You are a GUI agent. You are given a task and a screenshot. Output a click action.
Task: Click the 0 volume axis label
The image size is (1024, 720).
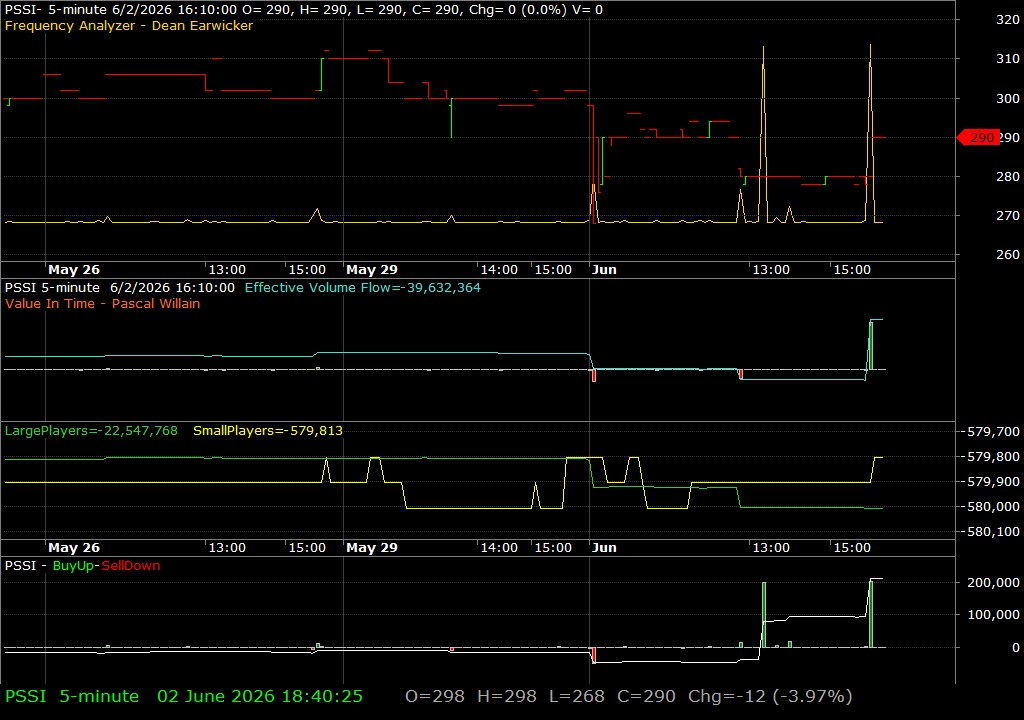1016,647
